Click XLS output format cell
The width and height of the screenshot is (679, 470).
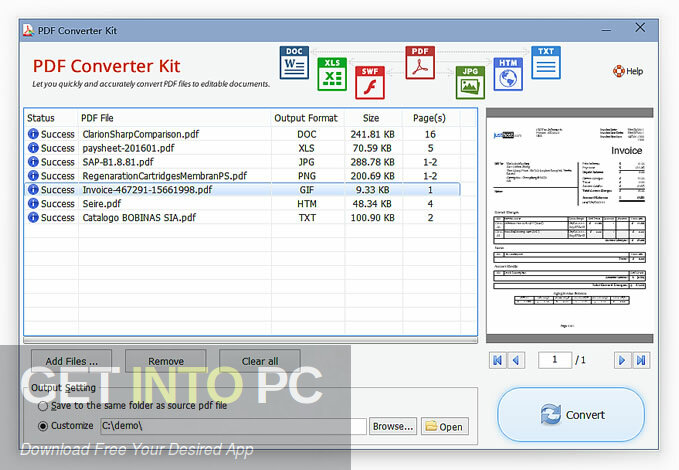coord(307,148)
